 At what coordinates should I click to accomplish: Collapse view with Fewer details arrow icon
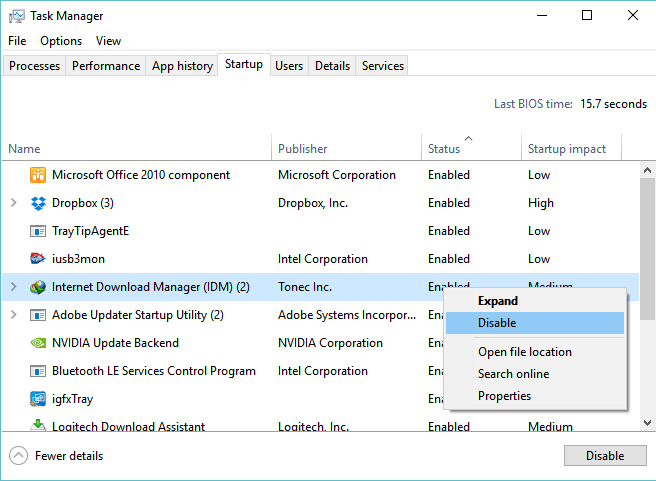(18, 456)
